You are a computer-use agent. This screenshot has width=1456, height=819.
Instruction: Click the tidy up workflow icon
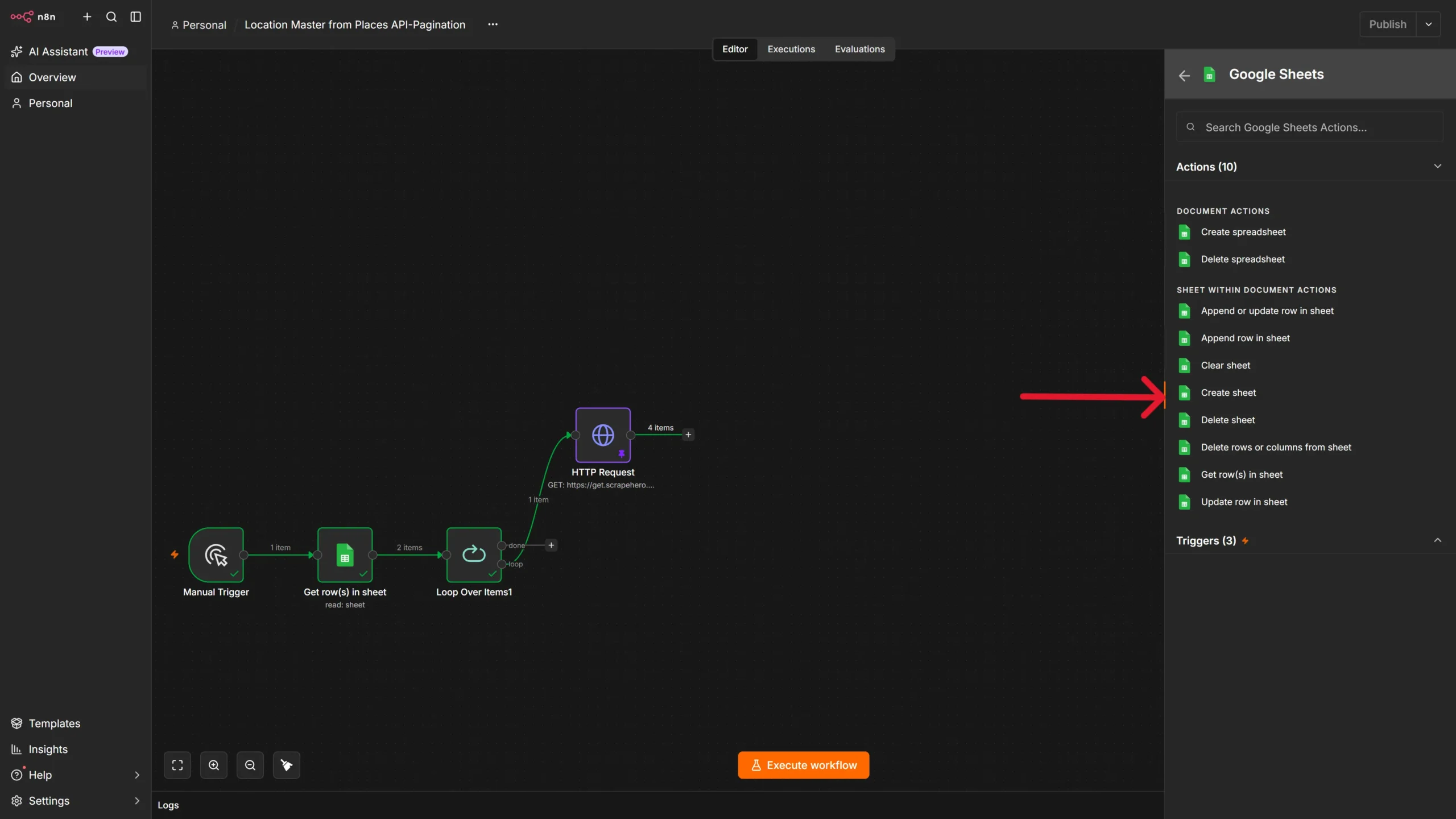coord(287,765)
